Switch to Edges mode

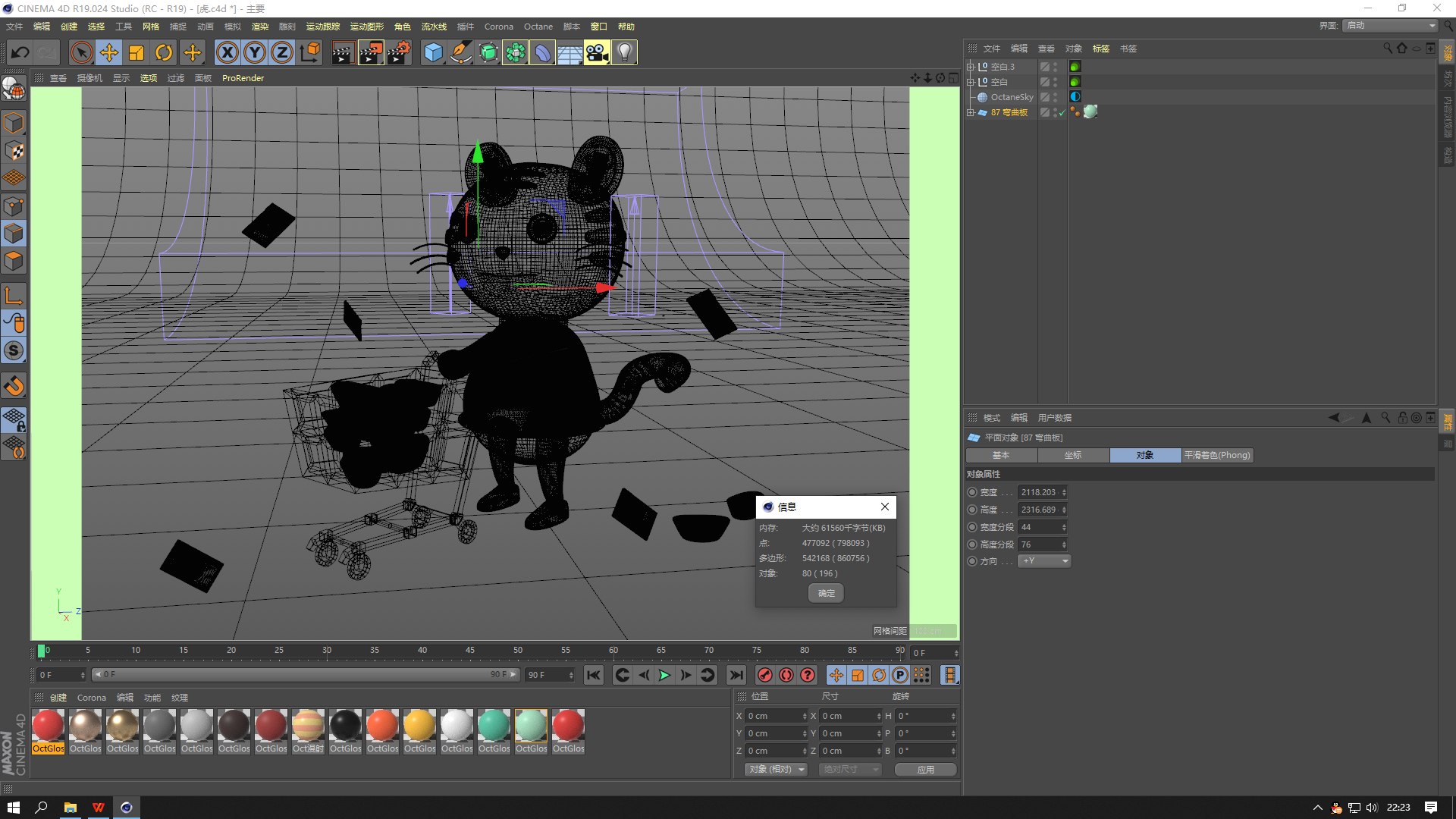[14, 234]
